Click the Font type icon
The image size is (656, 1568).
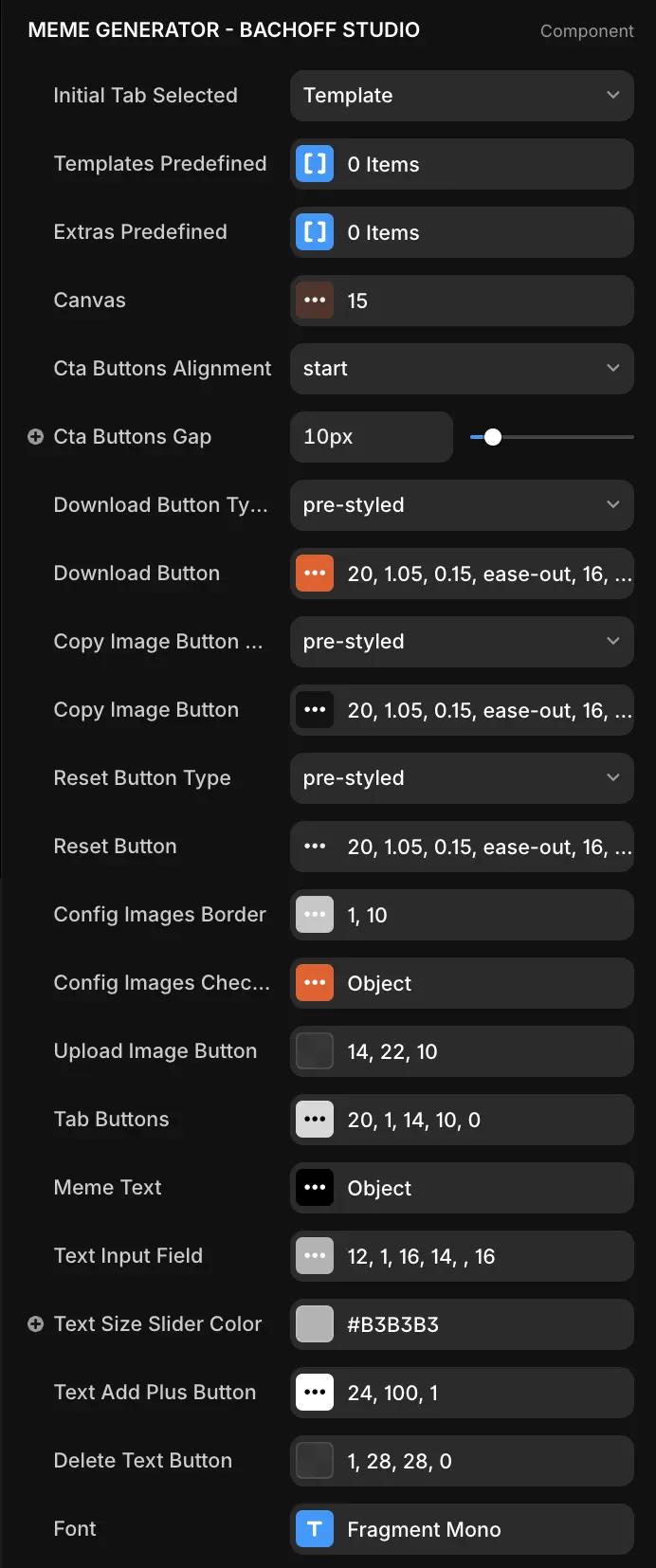pos(315,1529)
